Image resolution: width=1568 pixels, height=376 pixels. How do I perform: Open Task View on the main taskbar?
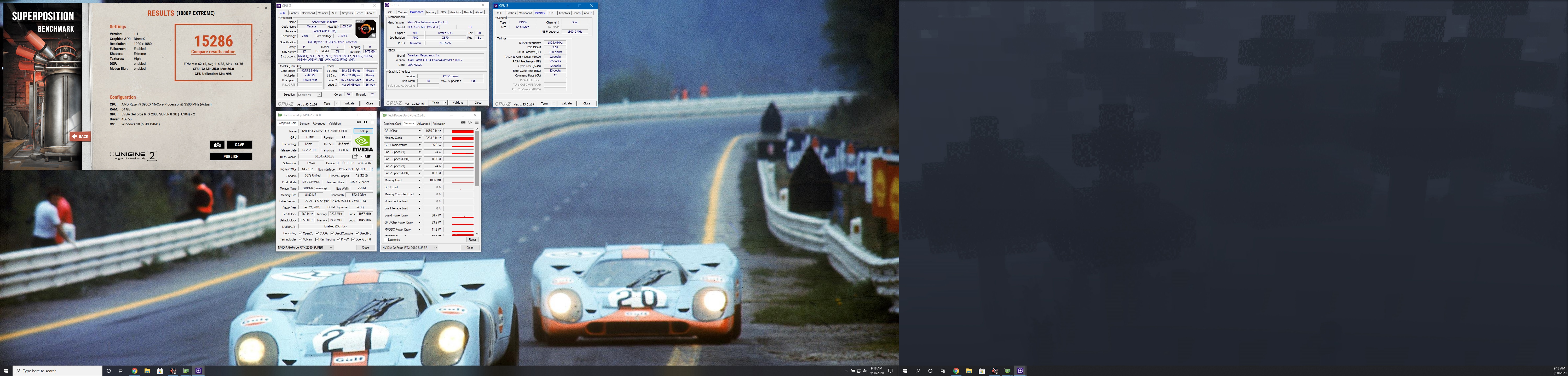pos(121,371)
